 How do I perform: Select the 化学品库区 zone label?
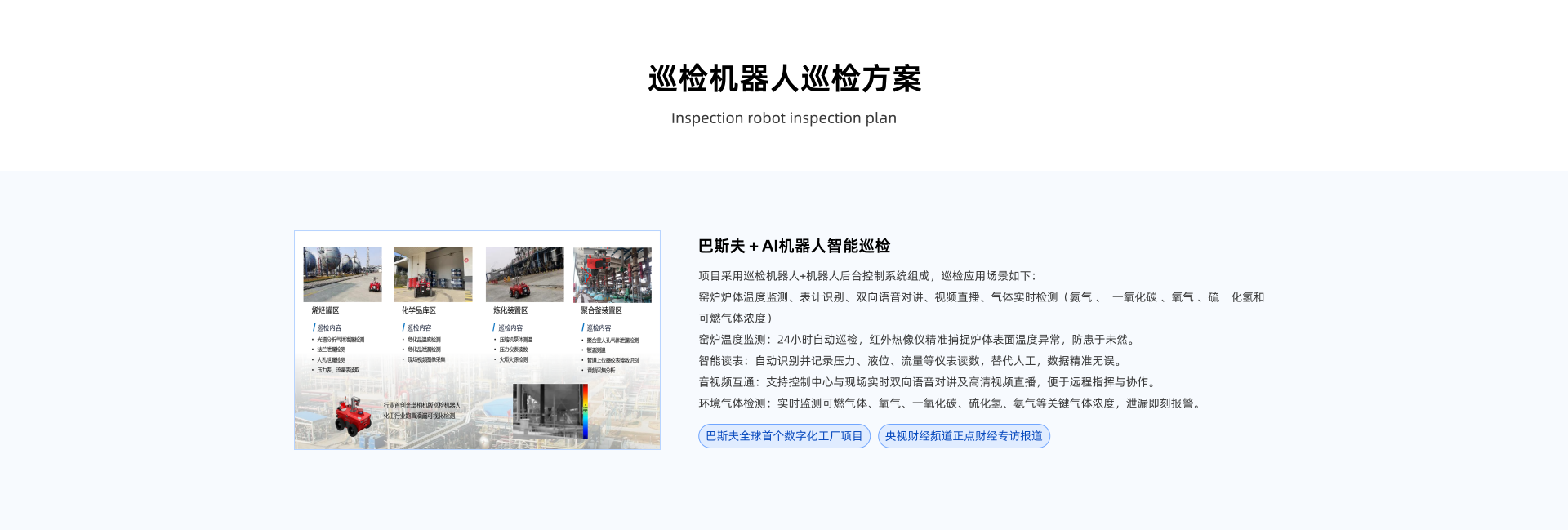click(418, 310)
